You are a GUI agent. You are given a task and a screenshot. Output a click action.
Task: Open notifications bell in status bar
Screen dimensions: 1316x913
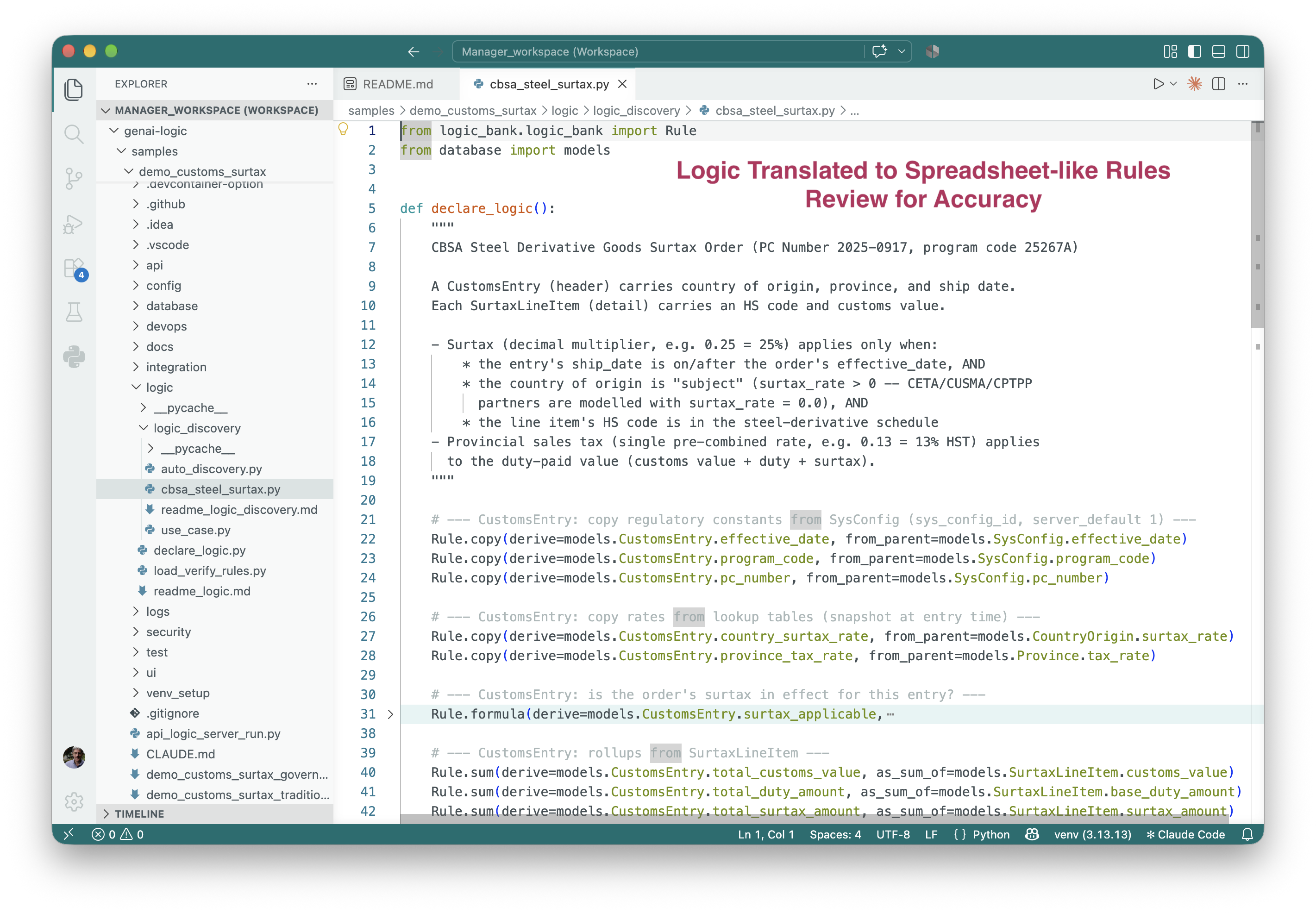coord(1247,835)
